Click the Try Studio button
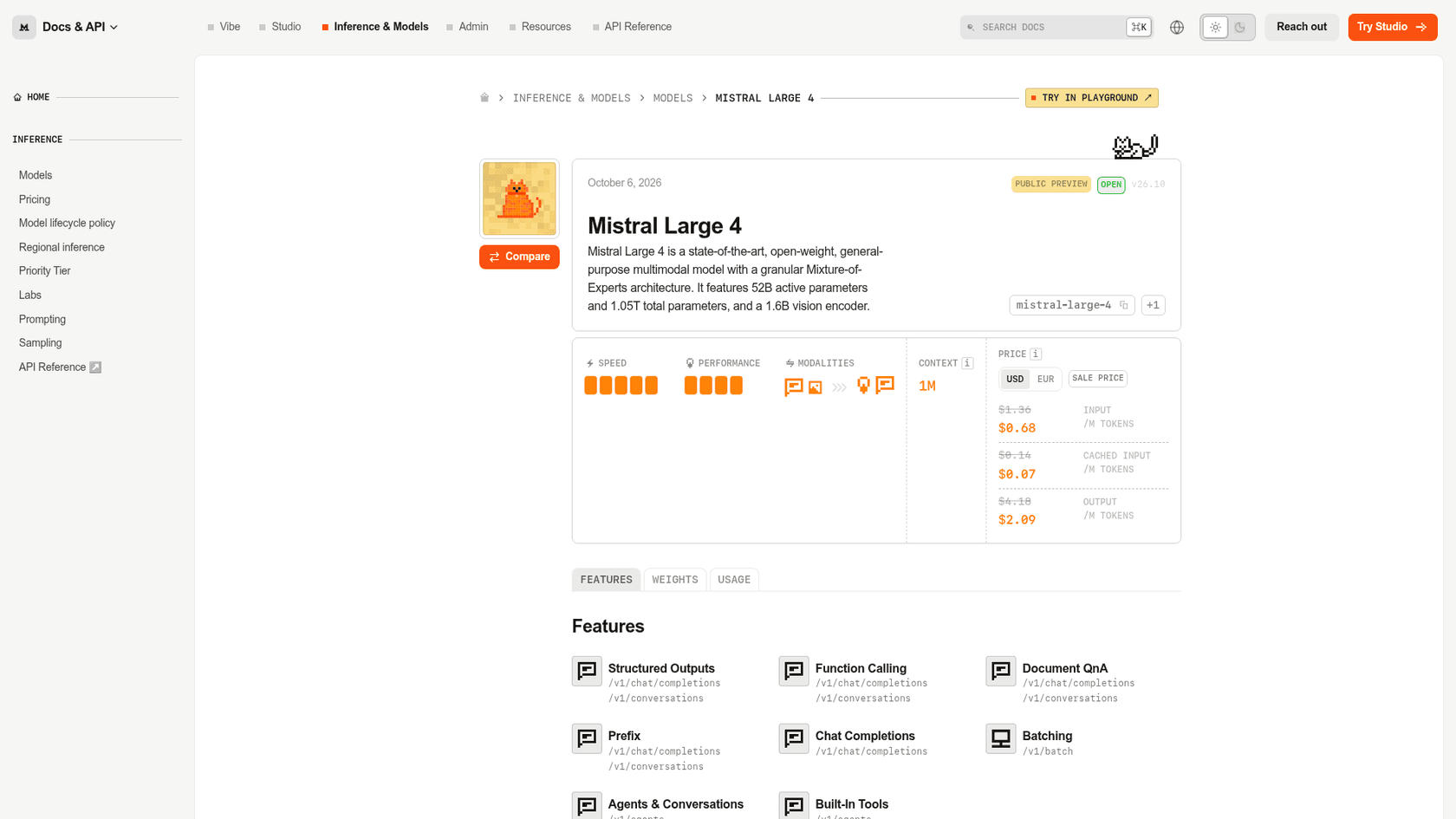This screenshot has width=1456, height=819. coord(1392,27)
